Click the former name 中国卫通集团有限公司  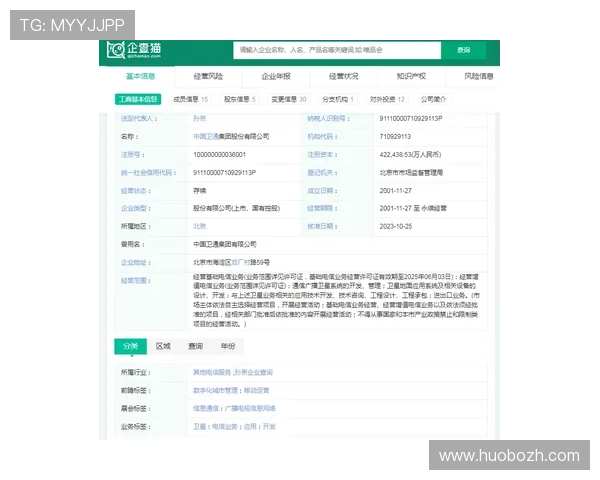225,244
